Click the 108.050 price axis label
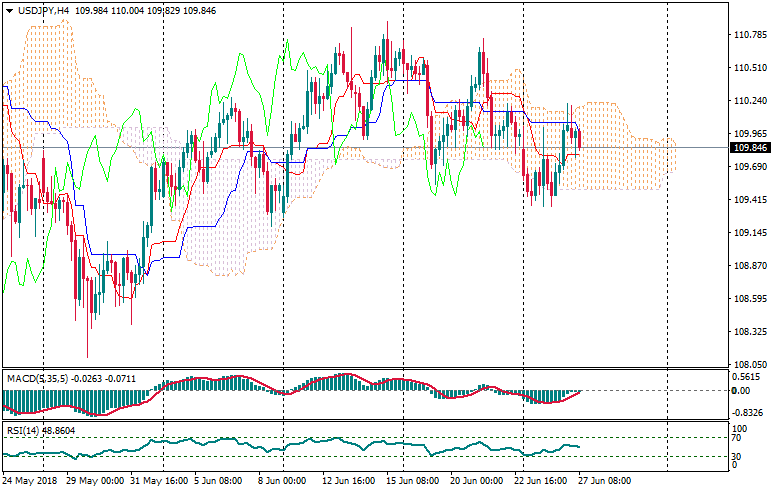Viewport: 771px width, 492px height. coord(749,365)
